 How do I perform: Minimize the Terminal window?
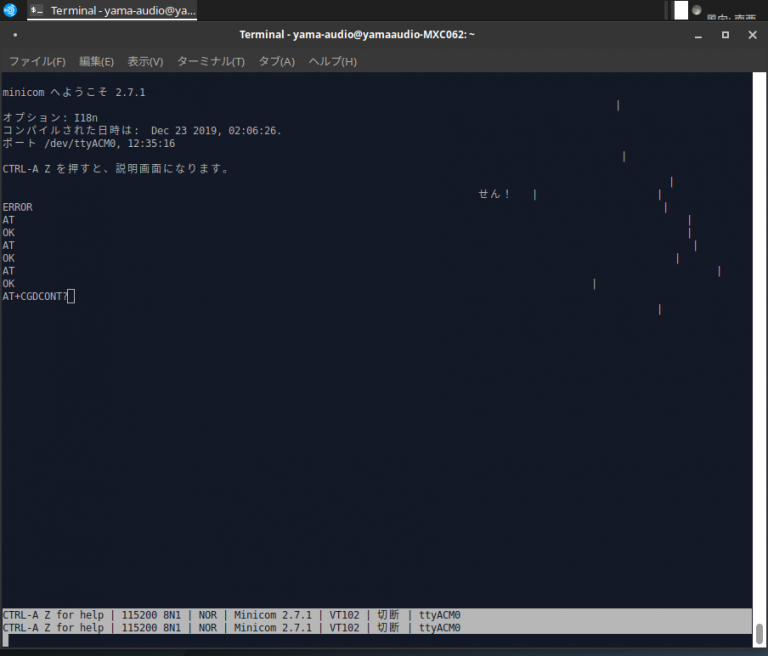pyautogui.click(x=698, y=35)
